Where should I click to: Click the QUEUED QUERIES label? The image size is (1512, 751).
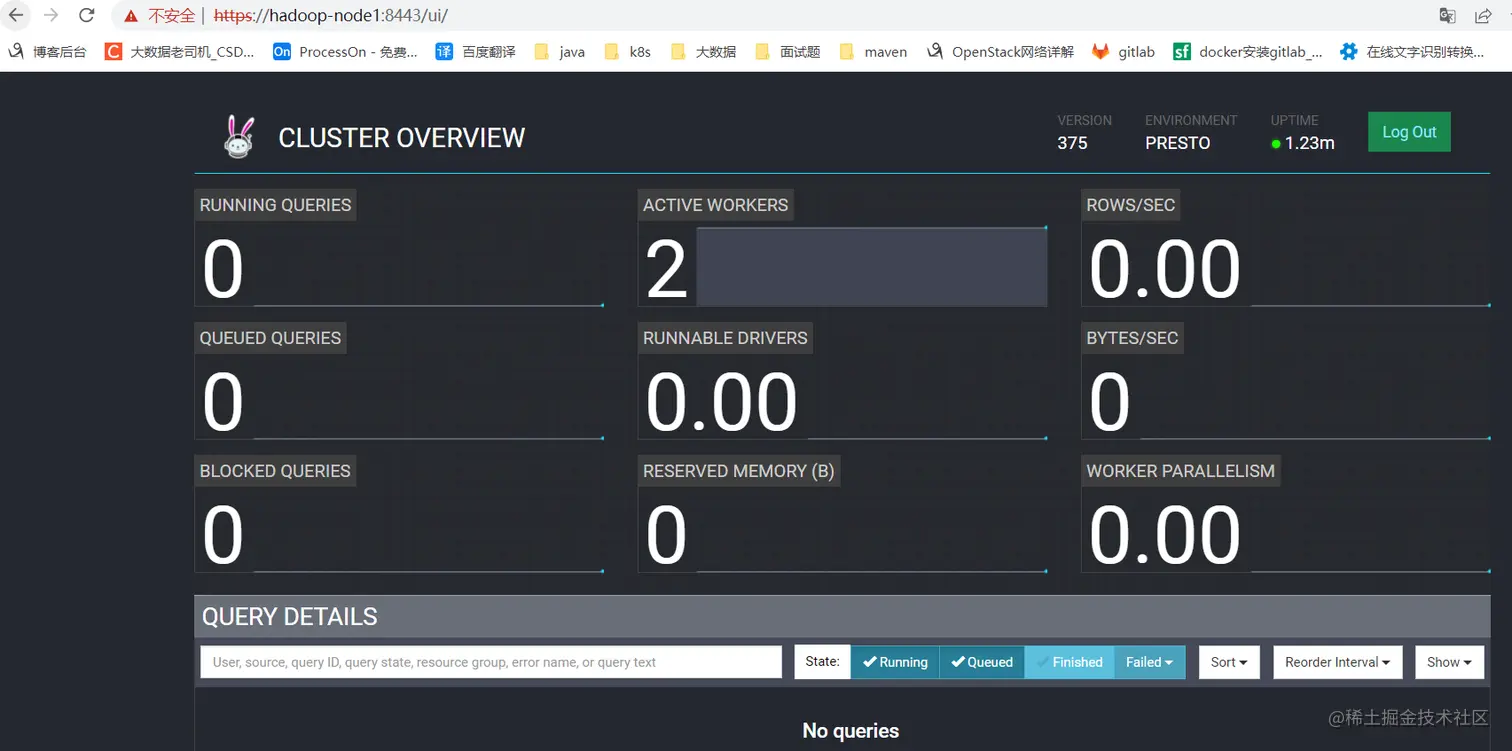(270, 338)
